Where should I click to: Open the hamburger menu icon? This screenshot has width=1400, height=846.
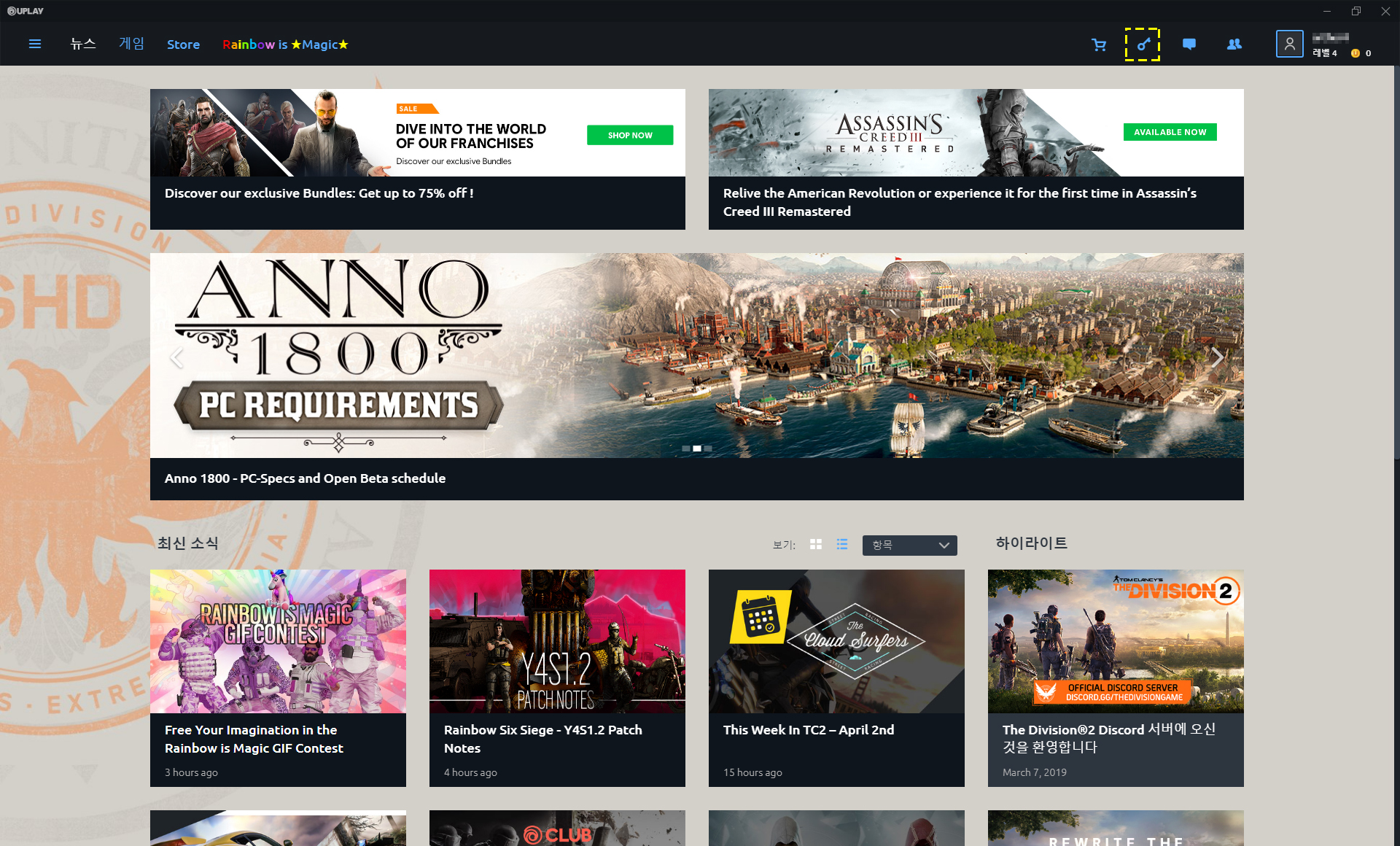pyautogui.click(x=34, y=44)
